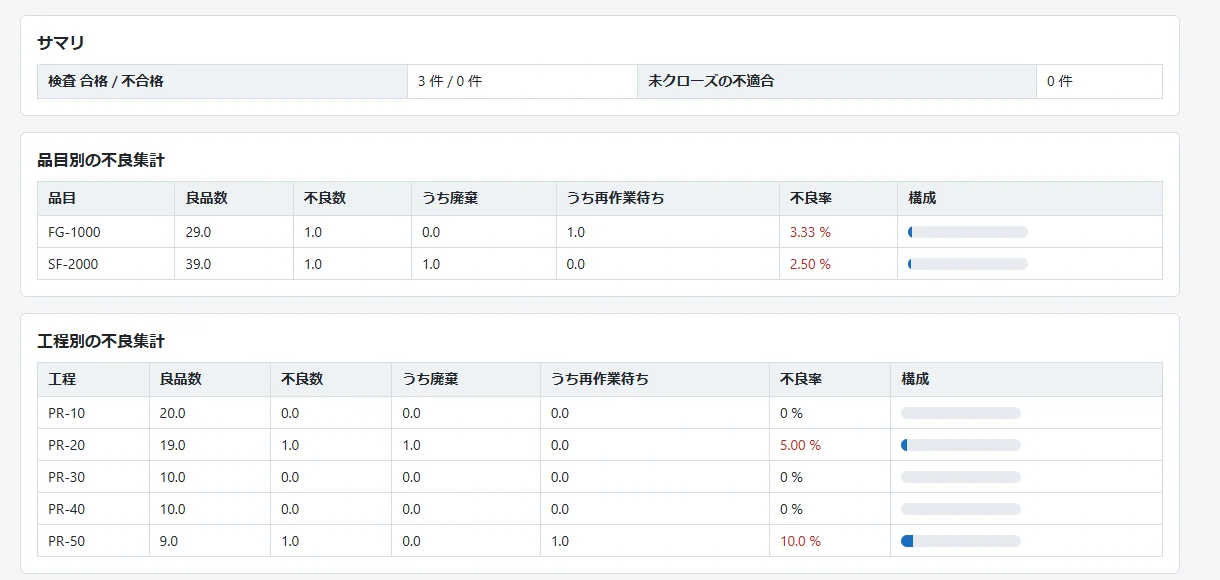Click the PR-30 row composition bar

pos(961,477)
